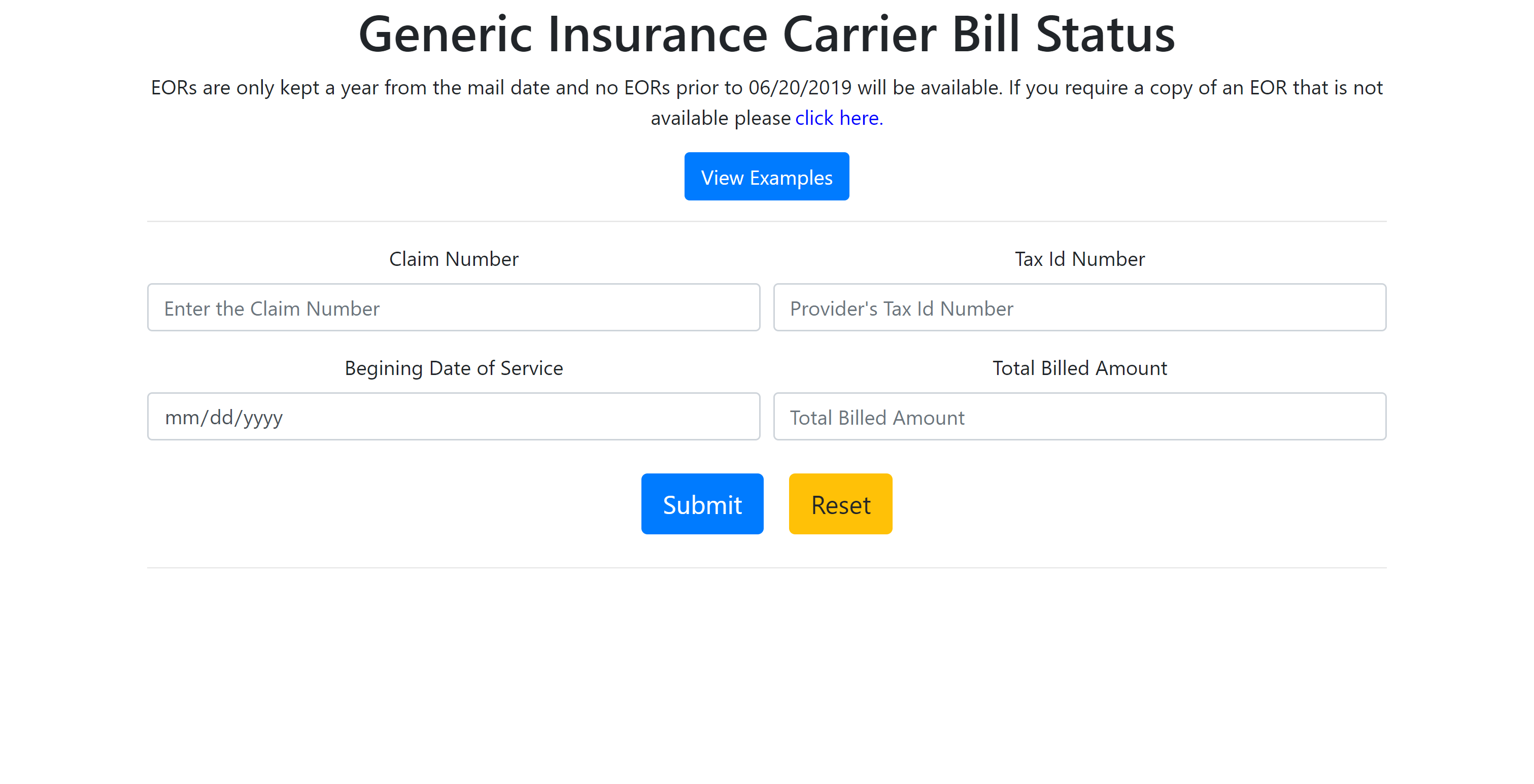
Task: Select the Provider's Tax Id Number field
Action: click(1080, 307)
